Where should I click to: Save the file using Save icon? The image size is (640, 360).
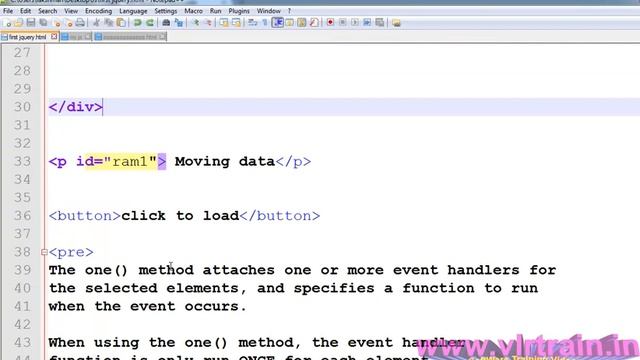click(31, 23)
